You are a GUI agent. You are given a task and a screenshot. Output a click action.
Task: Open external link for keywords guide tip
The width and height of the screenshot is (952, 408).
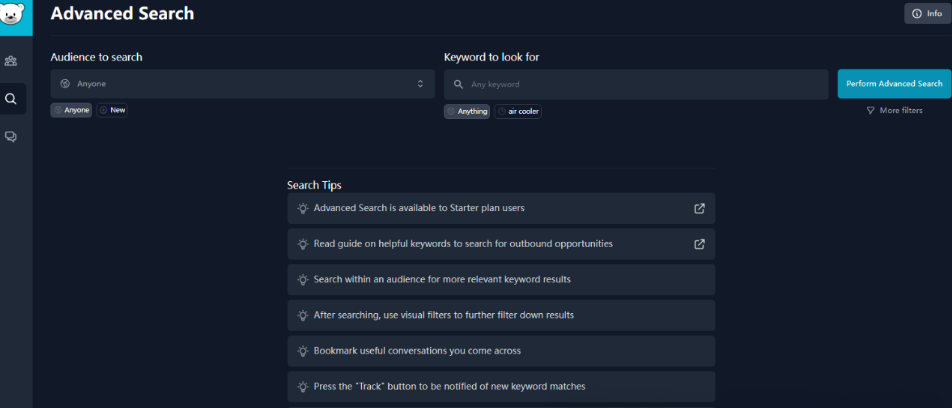tap(699, 244)
